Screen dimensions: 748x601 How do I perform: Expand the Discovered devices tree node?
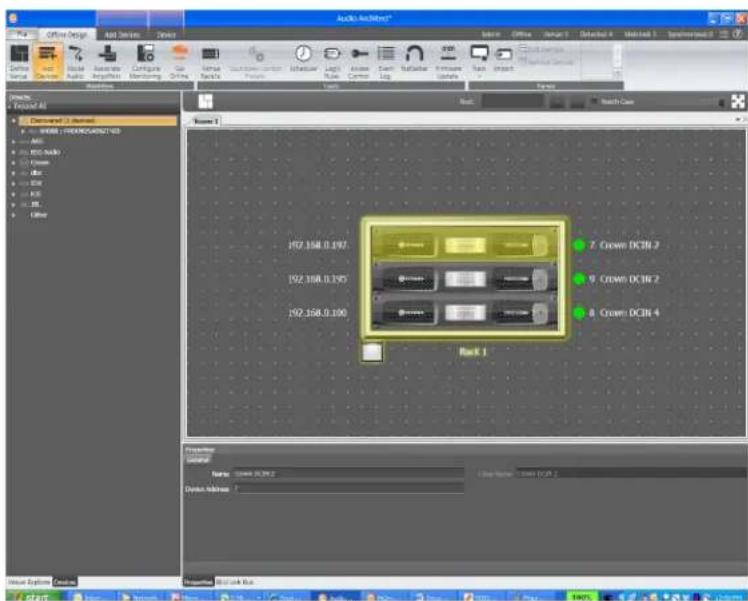[x=14, y=121]
